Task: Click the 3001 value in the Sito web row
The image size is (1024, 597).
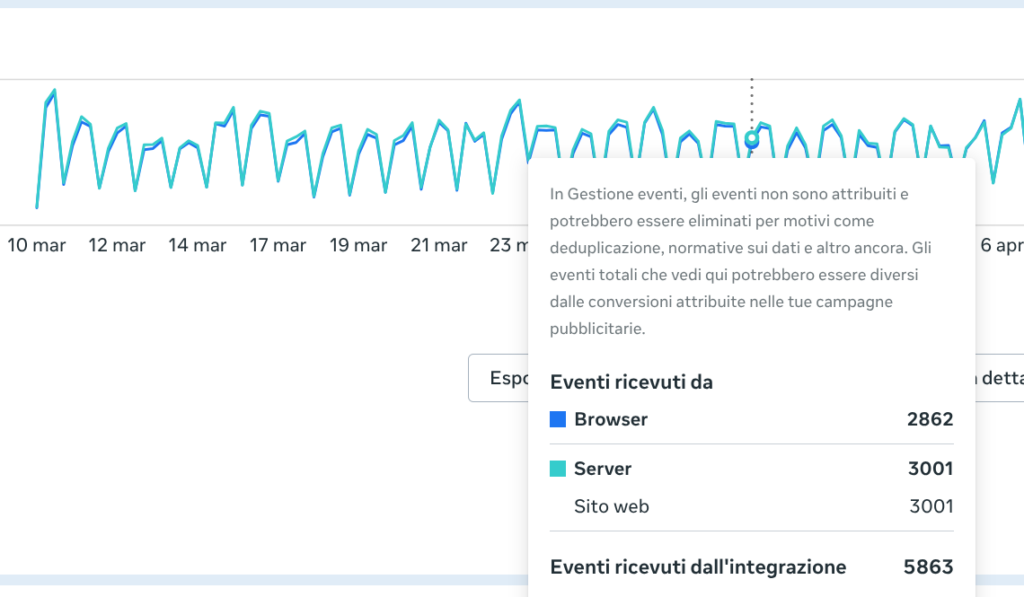Action: [x=931, y=506]
